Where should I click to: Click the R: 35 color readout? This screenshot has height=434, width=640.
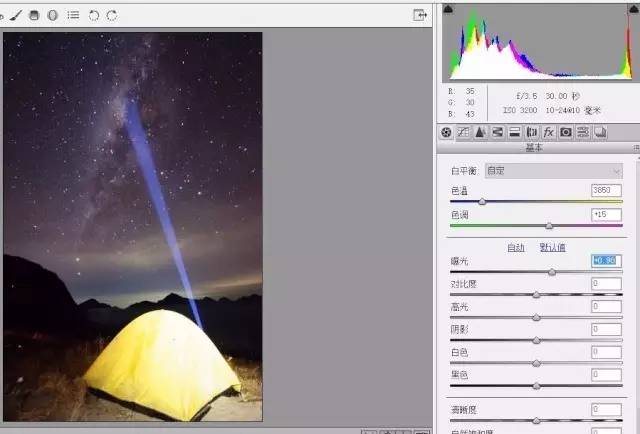(462, 91)
